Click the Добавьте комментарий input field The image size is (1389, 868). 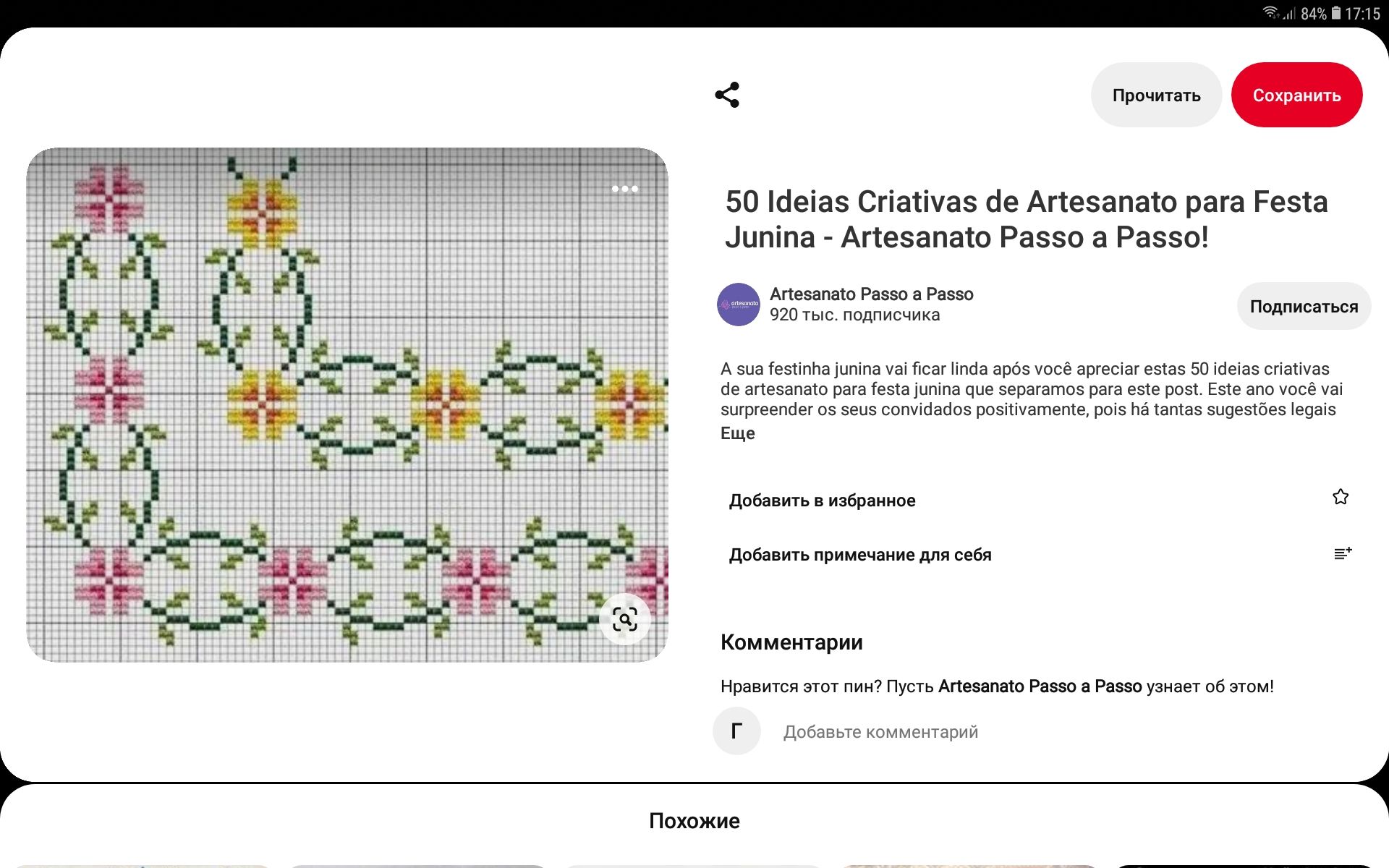point(880,732)
